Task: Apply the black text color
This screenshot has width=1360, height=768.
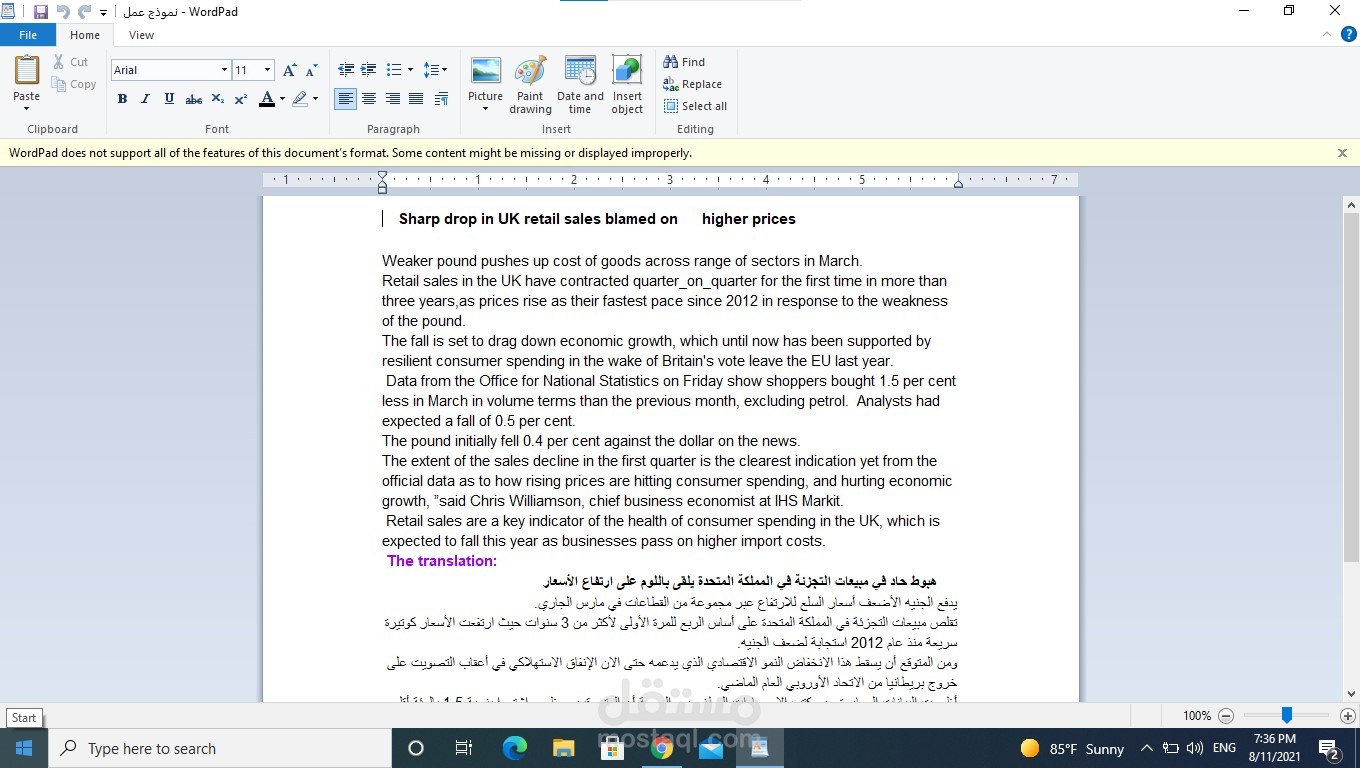Action: pos(266,99)
